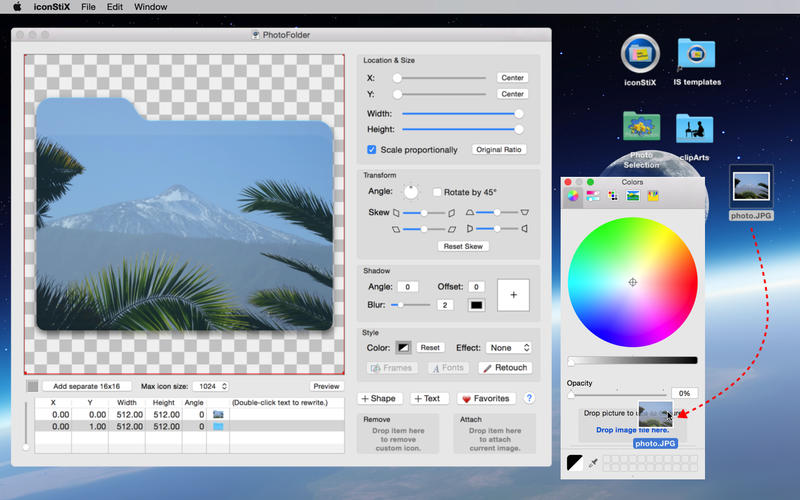
Task: Click the Add separate 16x16 button
Action: click(87, 386)
